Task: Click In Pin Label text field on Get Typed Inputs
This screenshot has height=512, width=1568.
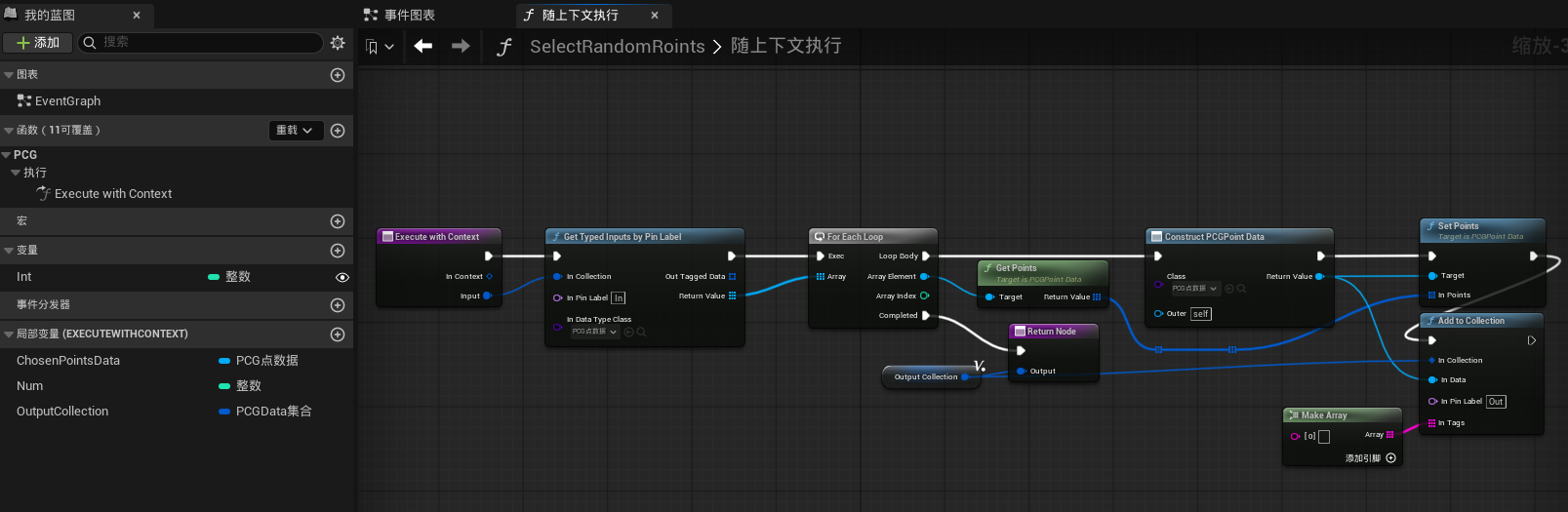Action: point(619,298)
